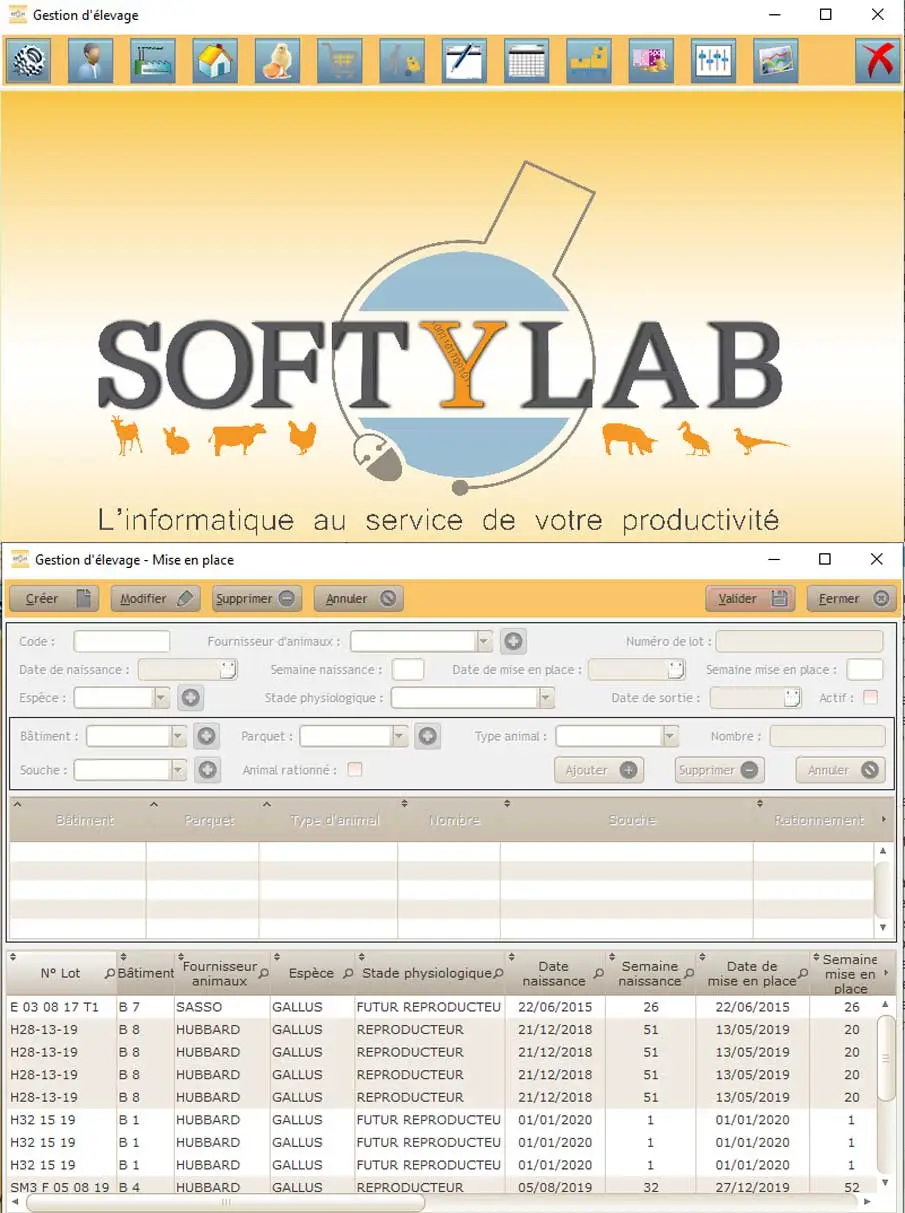The height and width of the screenshot is (1213, 905).
Task: Click the Ajouter button
Action: (x=599, y=770)
